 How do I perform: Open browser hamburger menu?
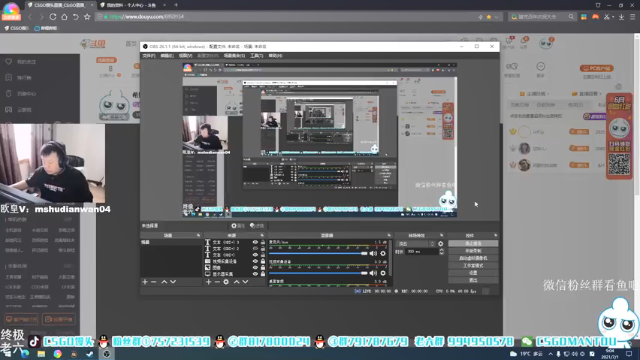pos(632,17)
